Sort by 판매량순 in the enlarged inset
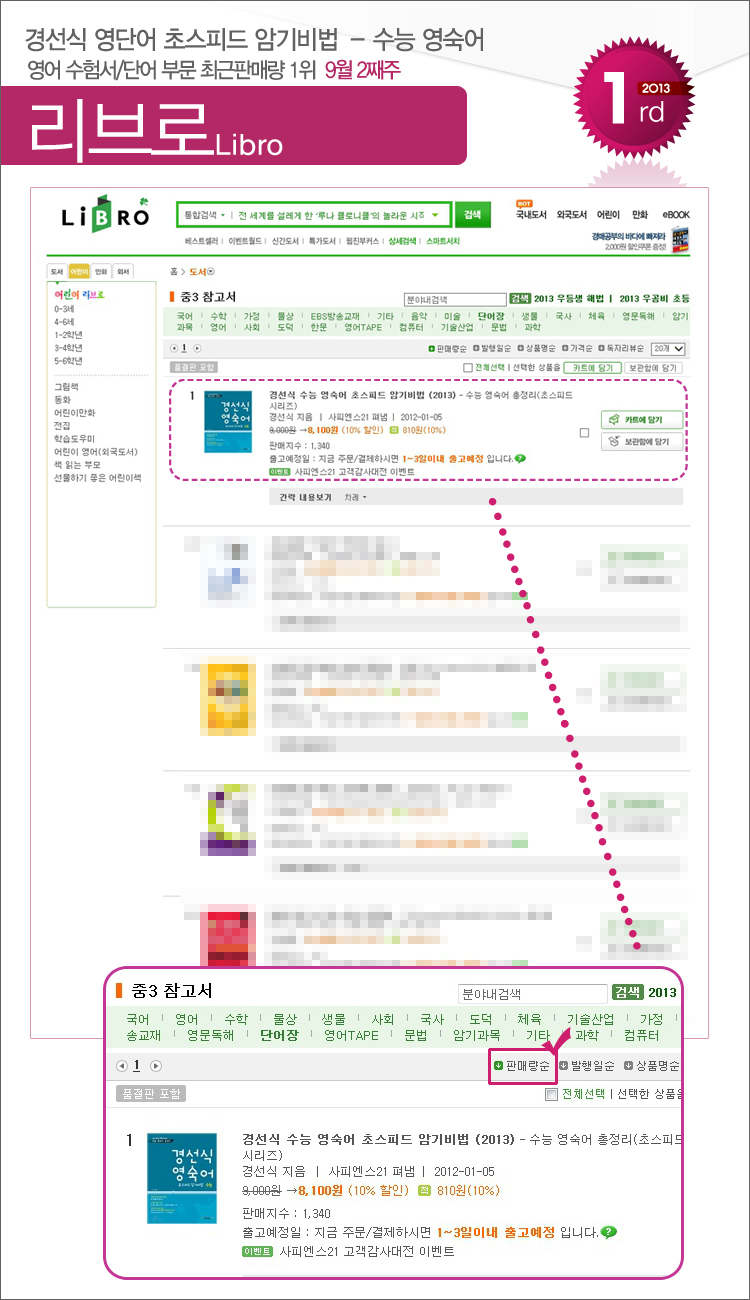Viewport: 750px width, 1300px height. [521, 1066]
